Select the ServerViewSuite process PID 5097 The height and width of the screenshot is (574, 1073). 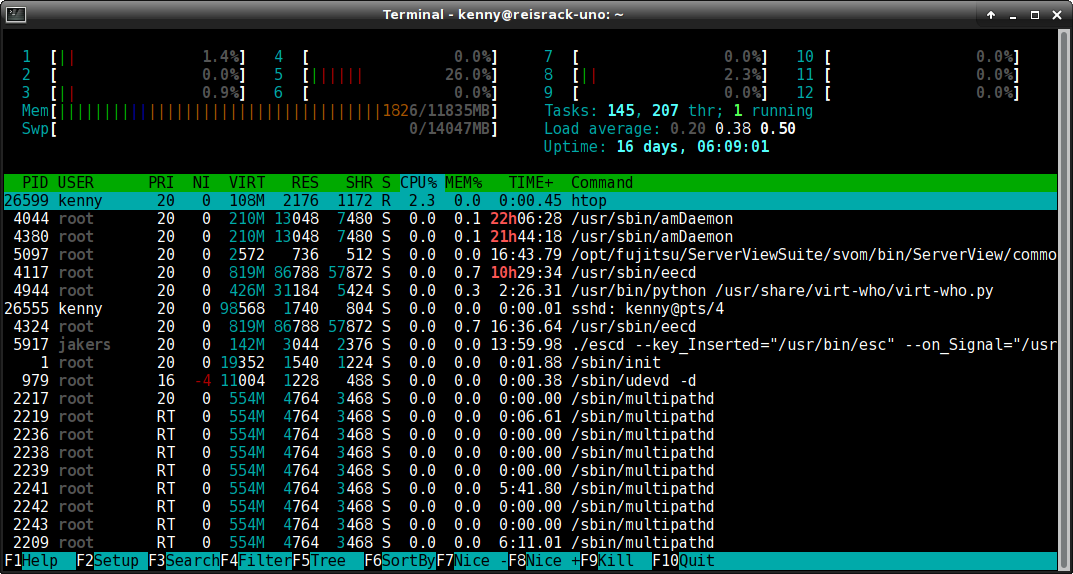(x=530, y=255)
